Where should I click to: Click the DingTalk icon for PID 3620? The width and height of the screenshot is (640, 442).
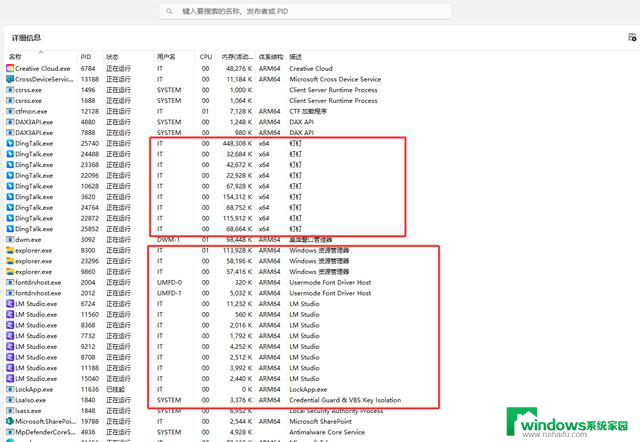pyautogui.click(x=10, y=197)
